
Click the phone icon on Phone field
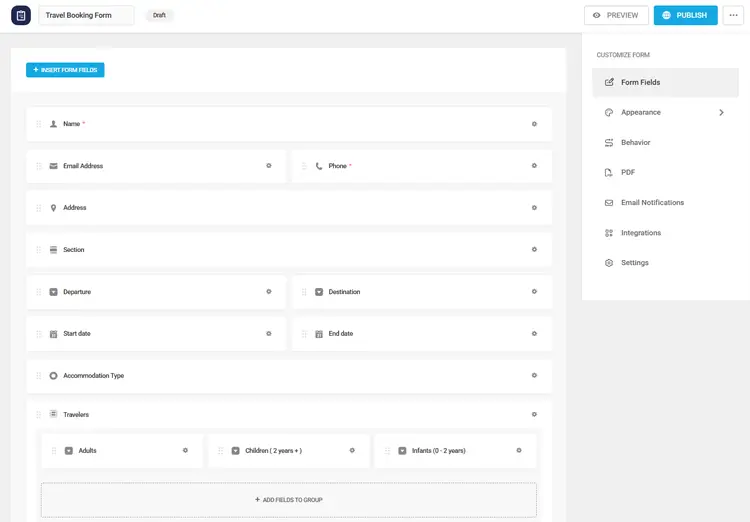pyautogui.click(x=319, y=166)
